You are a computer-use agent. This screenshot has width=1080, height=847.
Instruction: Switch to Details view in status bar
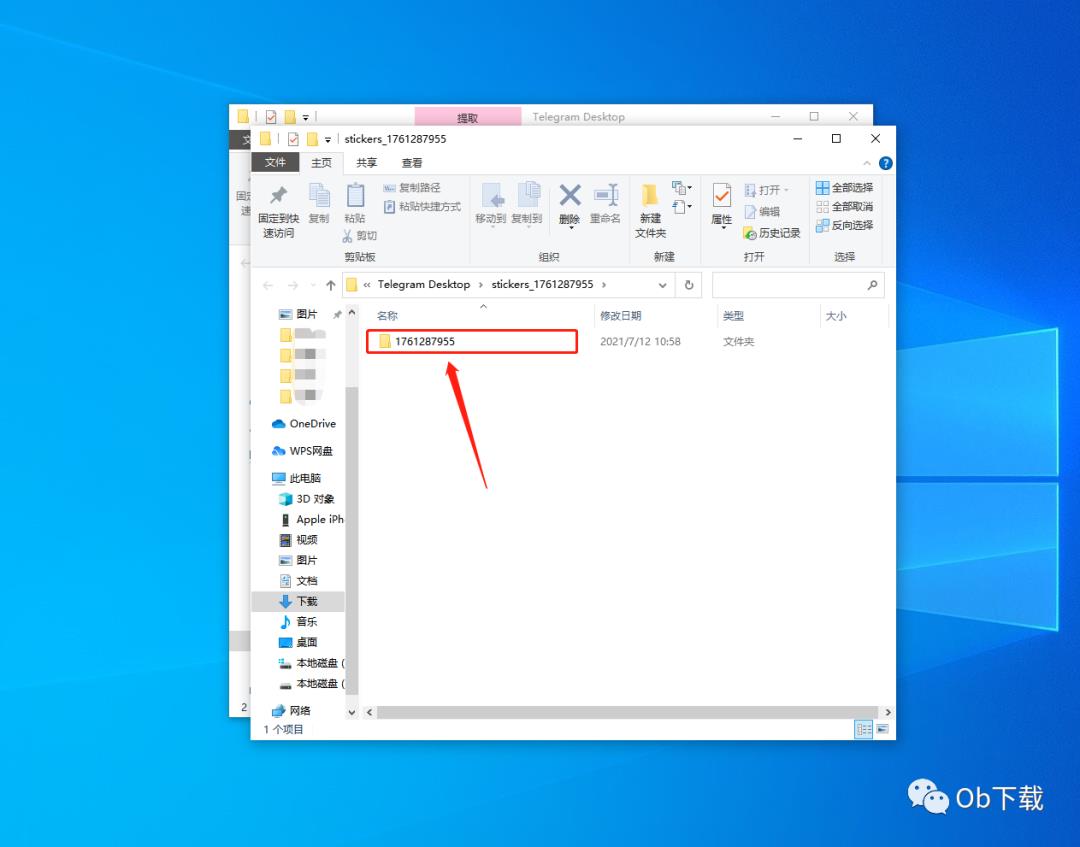pyautogui.click(x=863, y=729)
